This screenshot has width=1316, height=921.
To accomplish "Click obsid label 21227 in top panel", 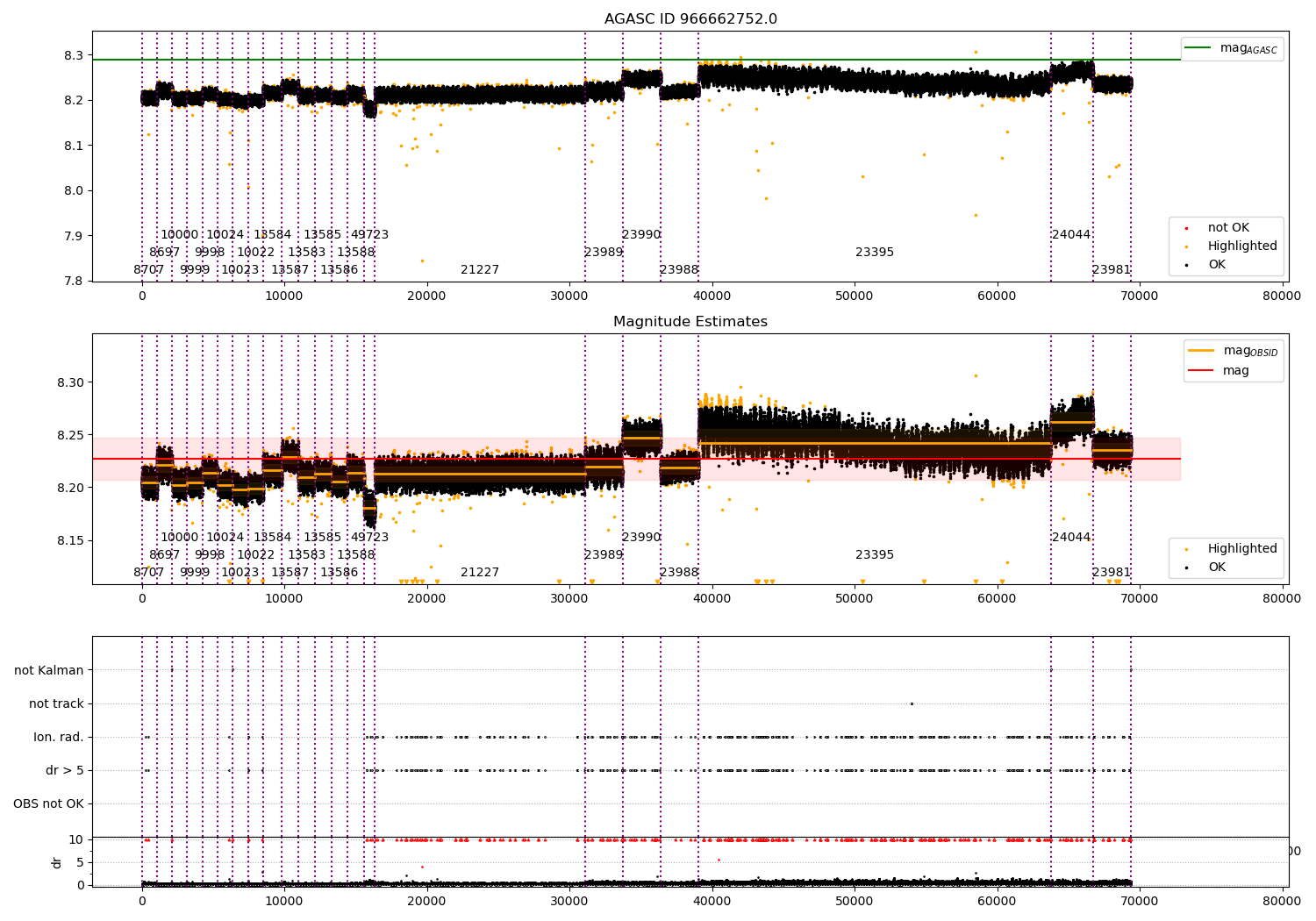I will pos(480,270).
